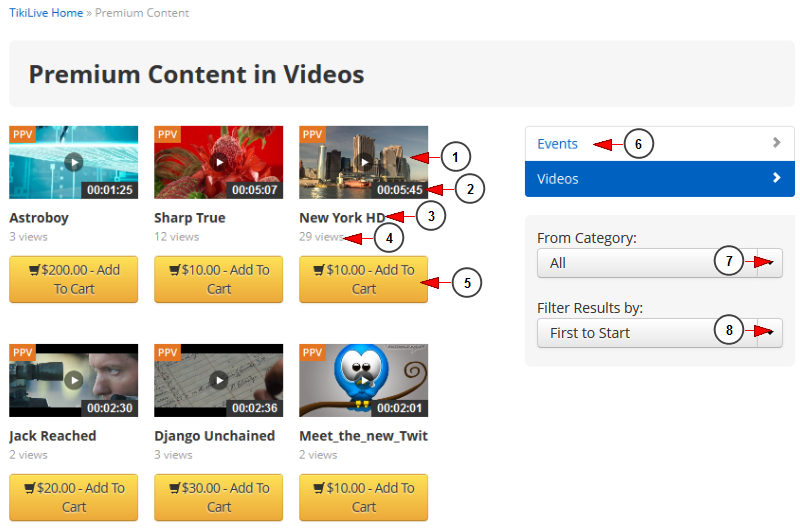Click PPV badge on Django Unchained
The height and width of the screenshot is (532, 800).
coord(167,352)
